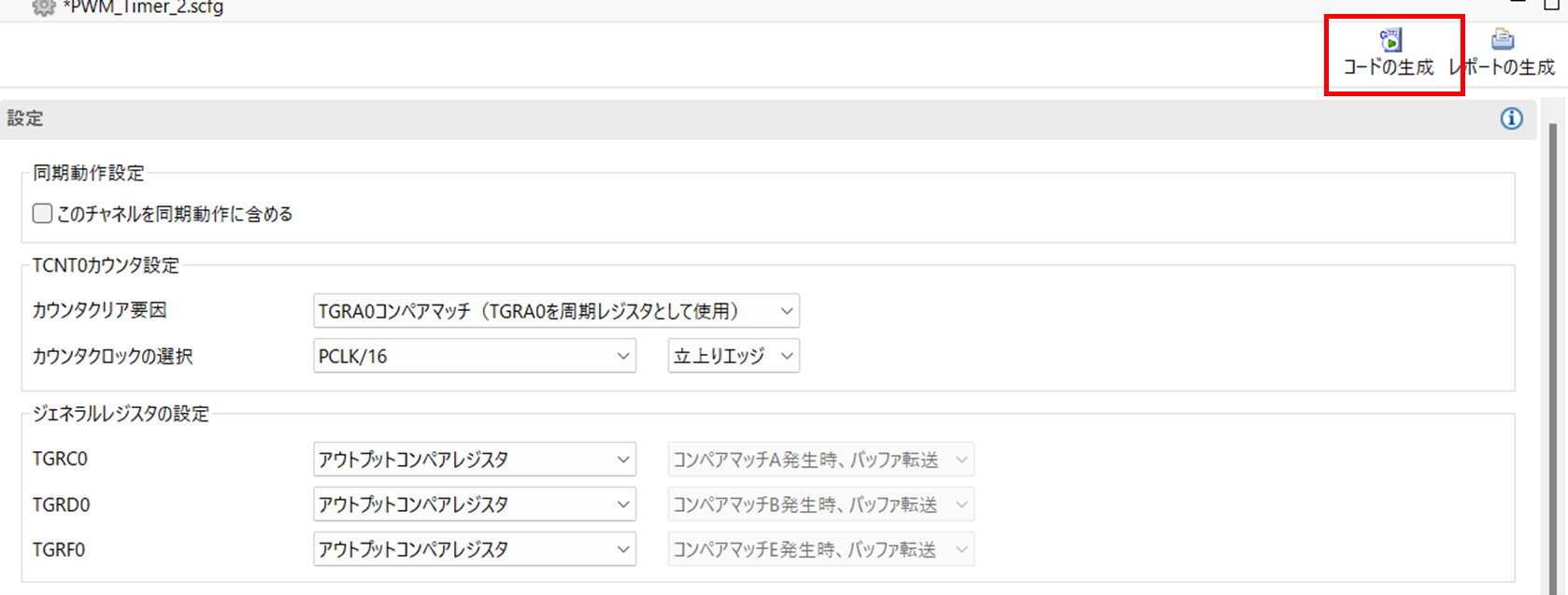
Task: Click the カウンタクロックの選択 label
Action: coord(113,356)
